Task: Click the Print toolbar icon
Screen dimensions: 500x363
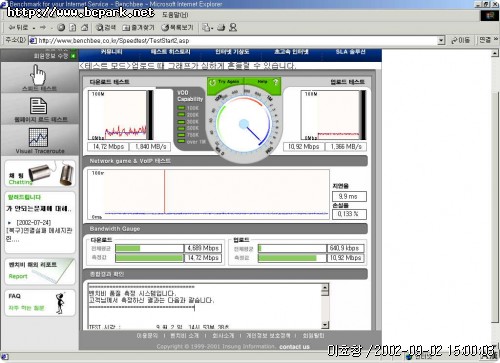Action: pyautogui.click(x=221, y=28)
